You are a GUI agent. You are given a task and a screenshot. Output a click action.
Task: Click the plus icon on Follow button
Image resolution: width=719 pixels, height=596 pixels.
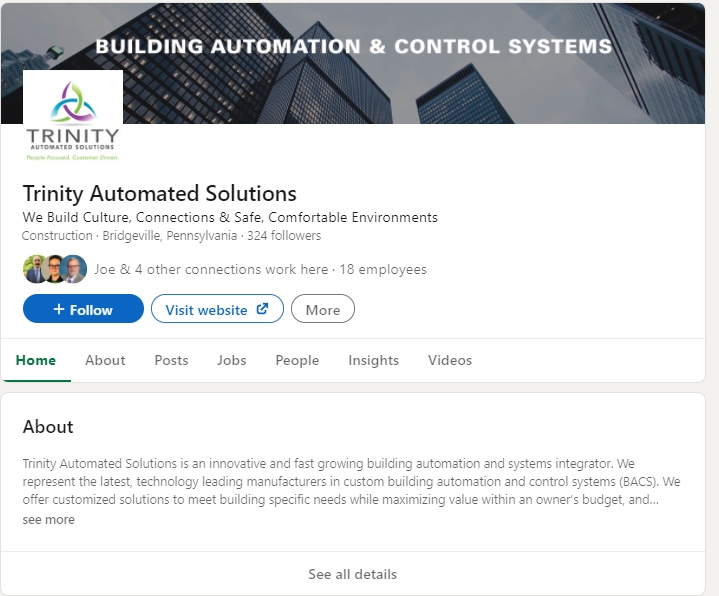click(x=59, y=309)
